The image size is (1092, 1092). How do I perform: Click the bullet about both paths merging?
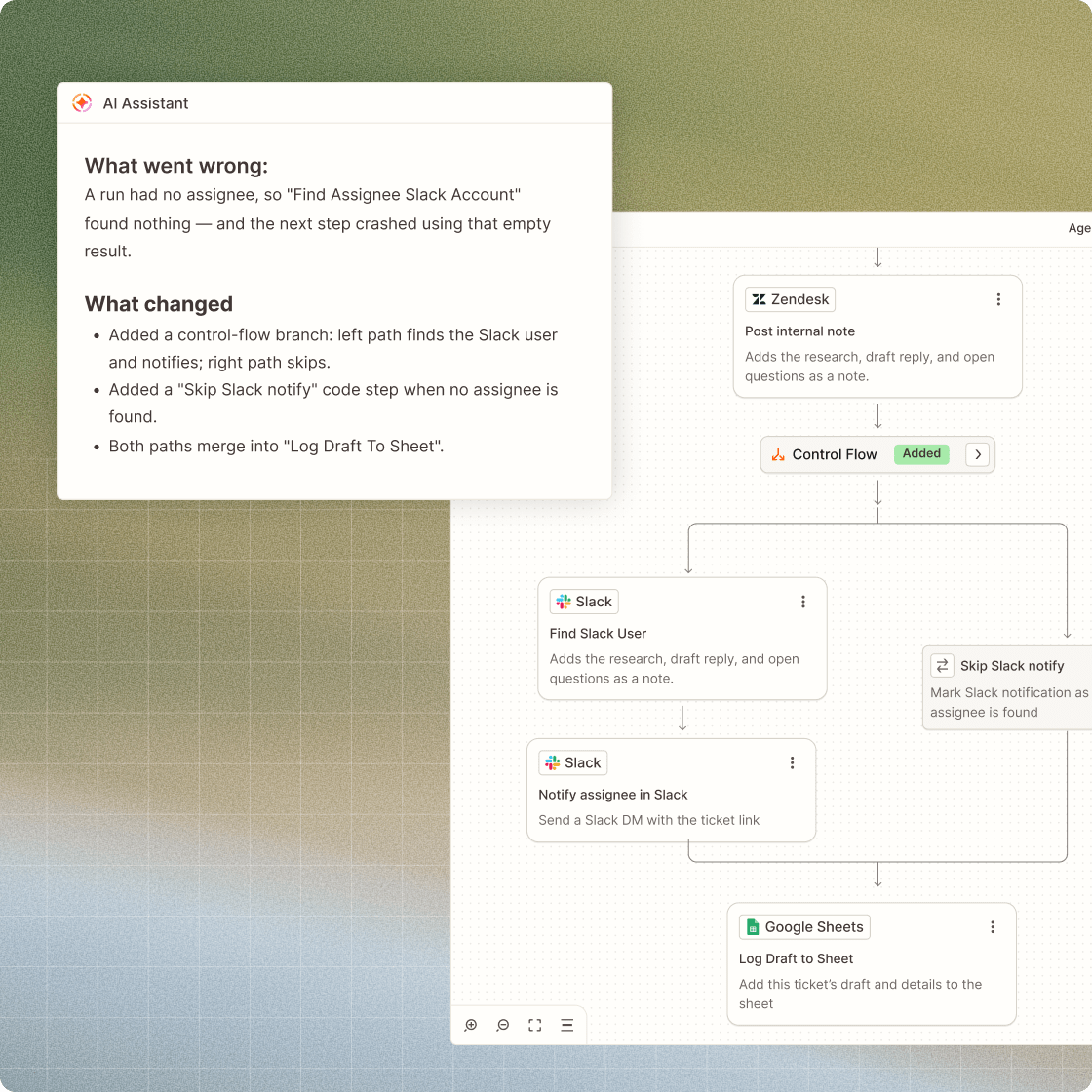click(276, 447)
